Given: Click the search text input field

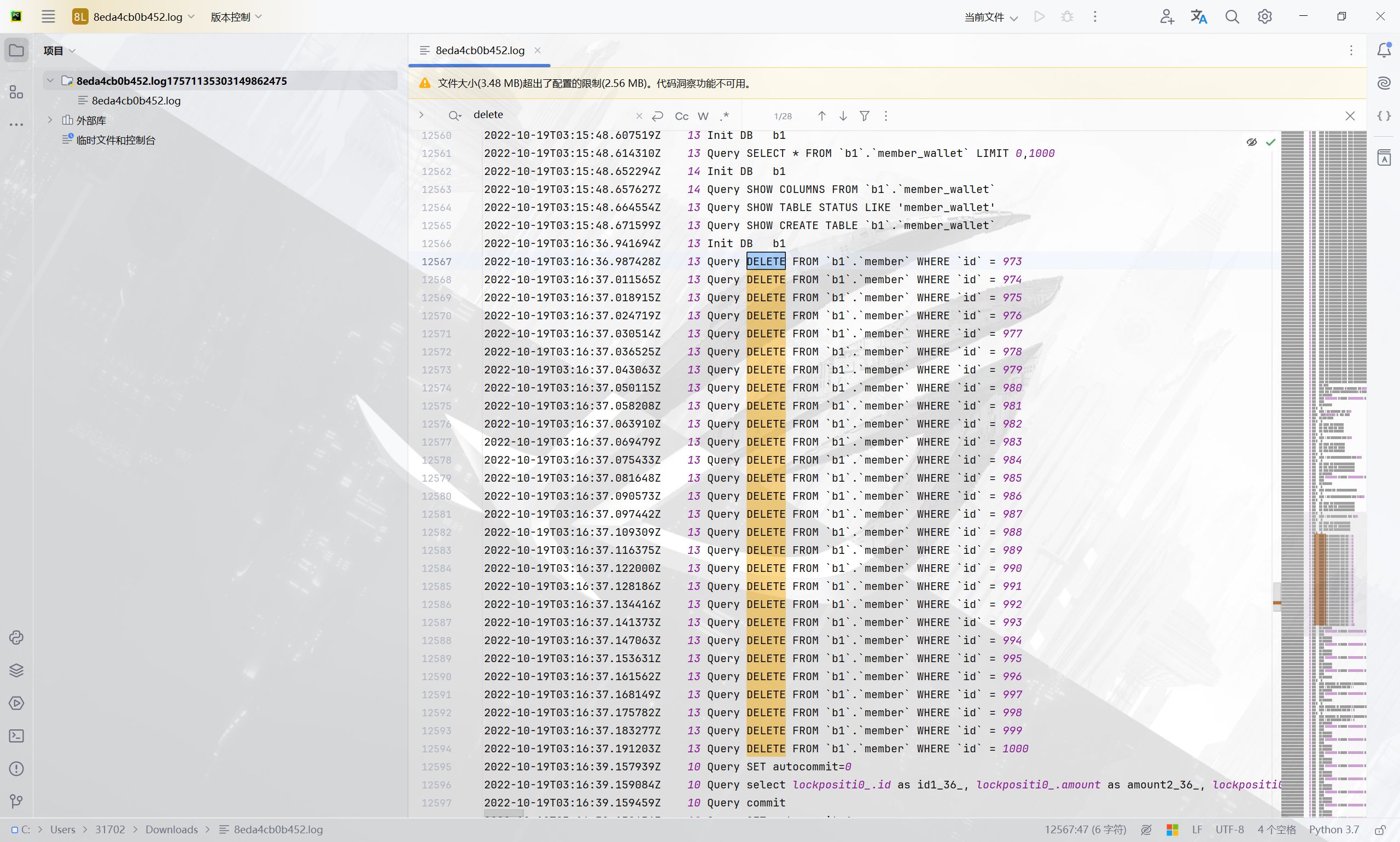Looking at the screenshot, I should click(x=551, y=115).
